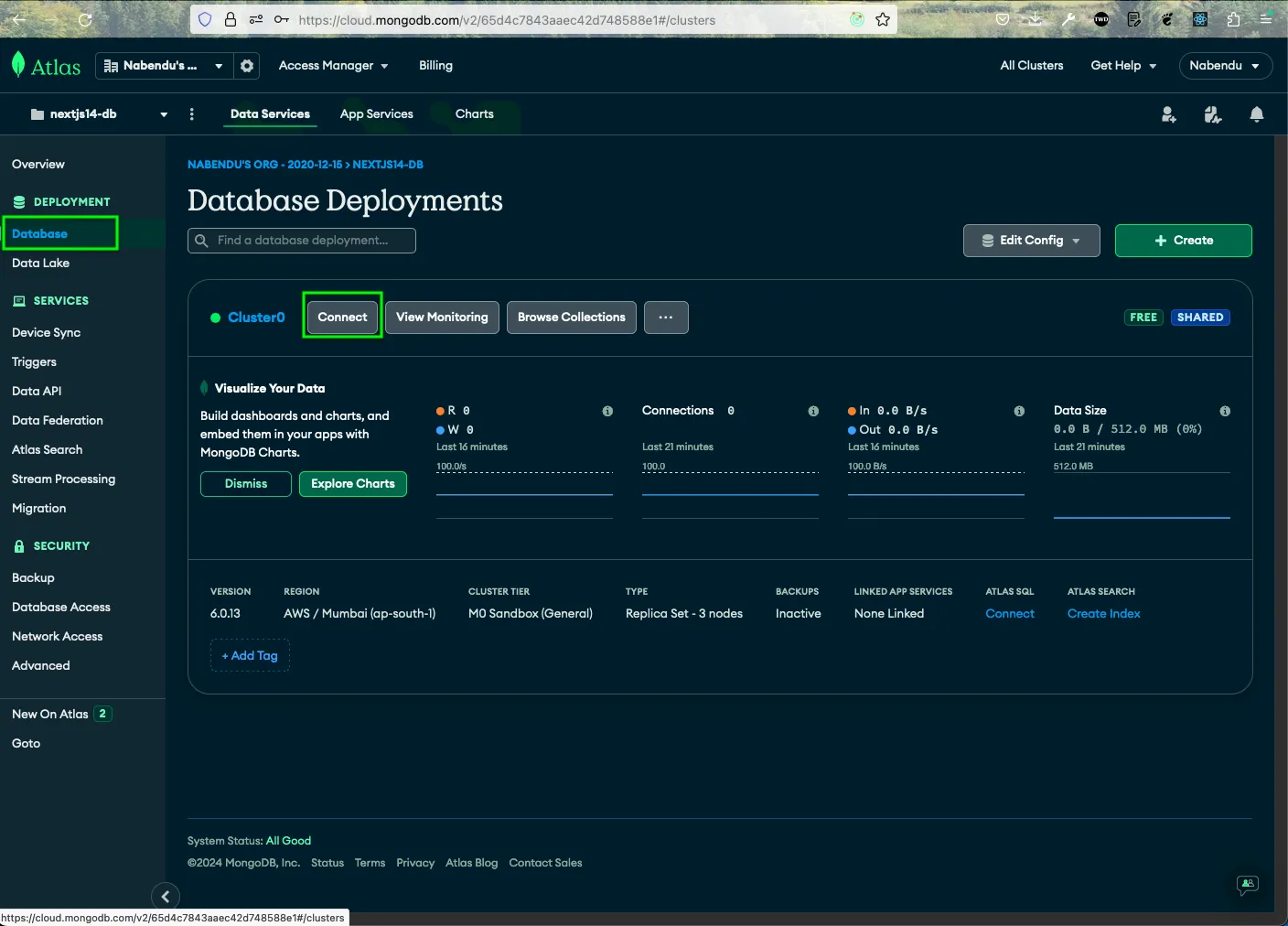The height and width of the screenshot is (926, 1288).
Task: Click View Monitoring button
Action: click(442, 318)
